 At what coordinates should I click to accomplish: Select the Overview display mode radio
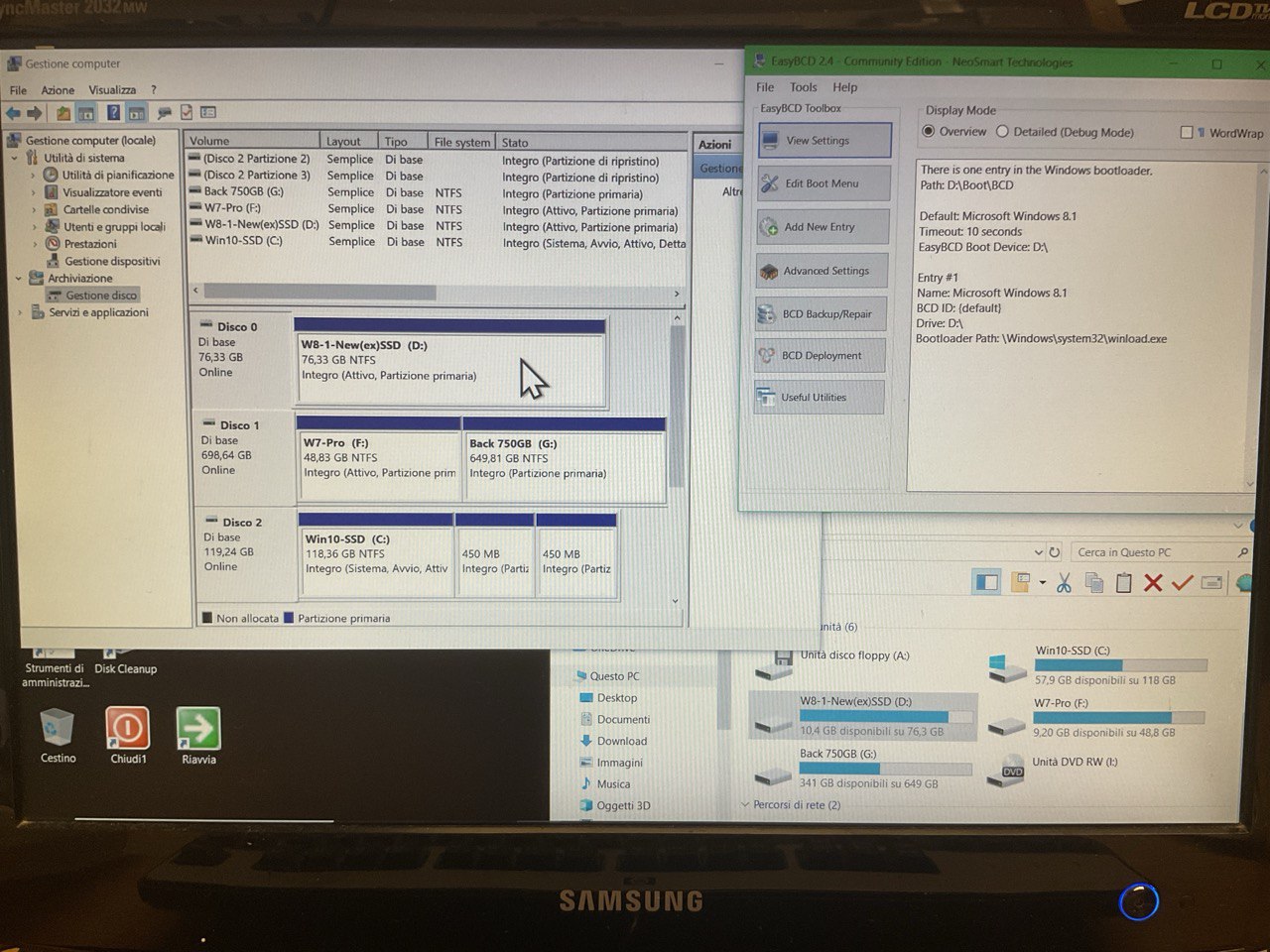coord(929,131)
